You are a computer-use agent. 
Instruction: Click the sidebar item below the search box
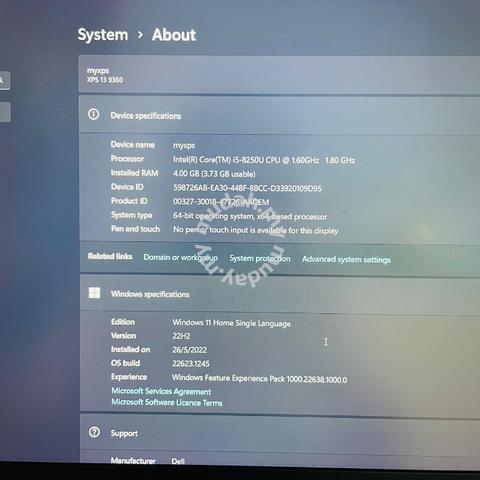pos(5,112)
